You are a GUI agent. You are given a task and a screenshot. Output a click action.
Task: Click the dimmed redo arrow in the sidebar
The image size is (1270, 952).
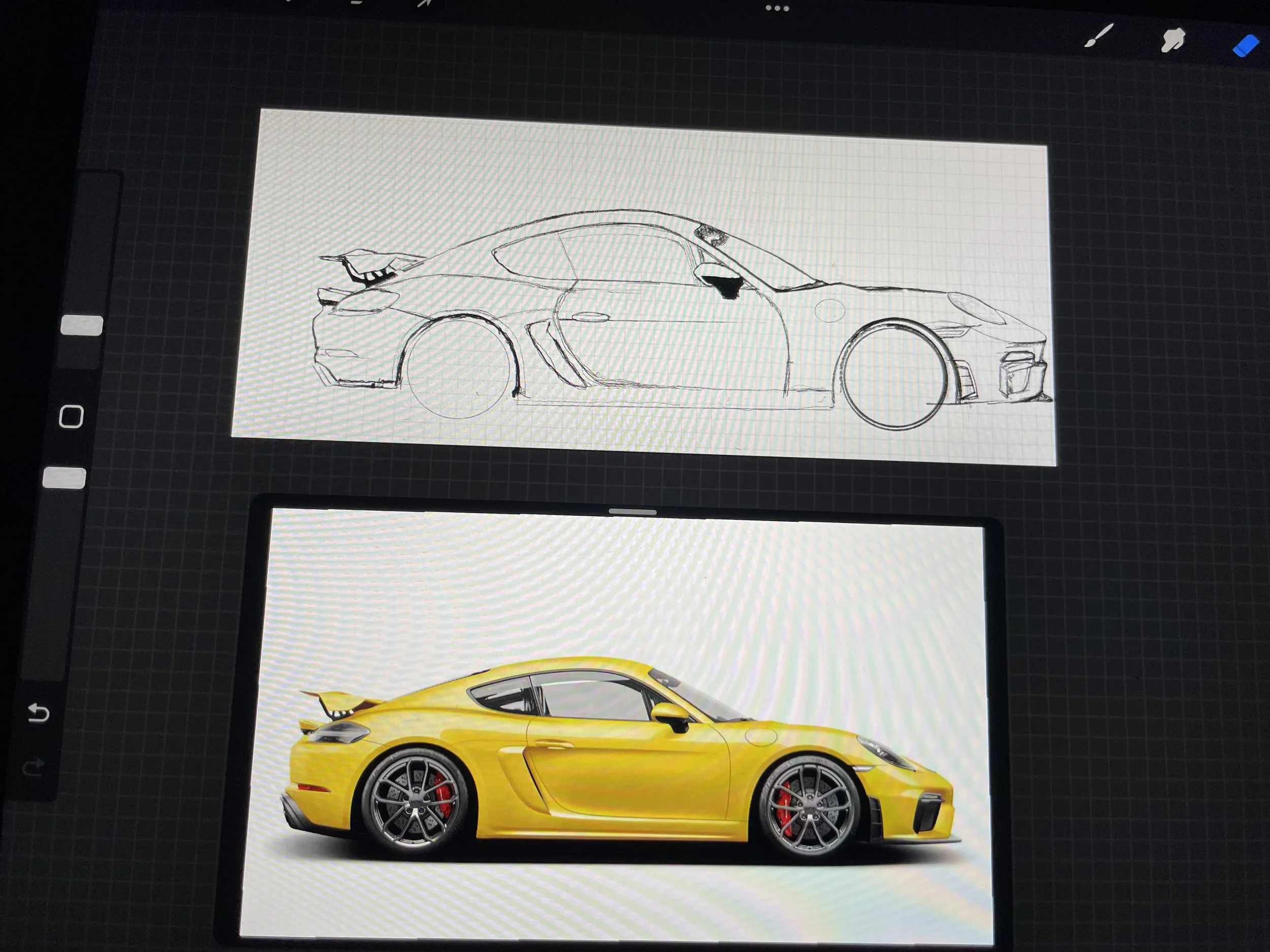click(x=35, y=767)
